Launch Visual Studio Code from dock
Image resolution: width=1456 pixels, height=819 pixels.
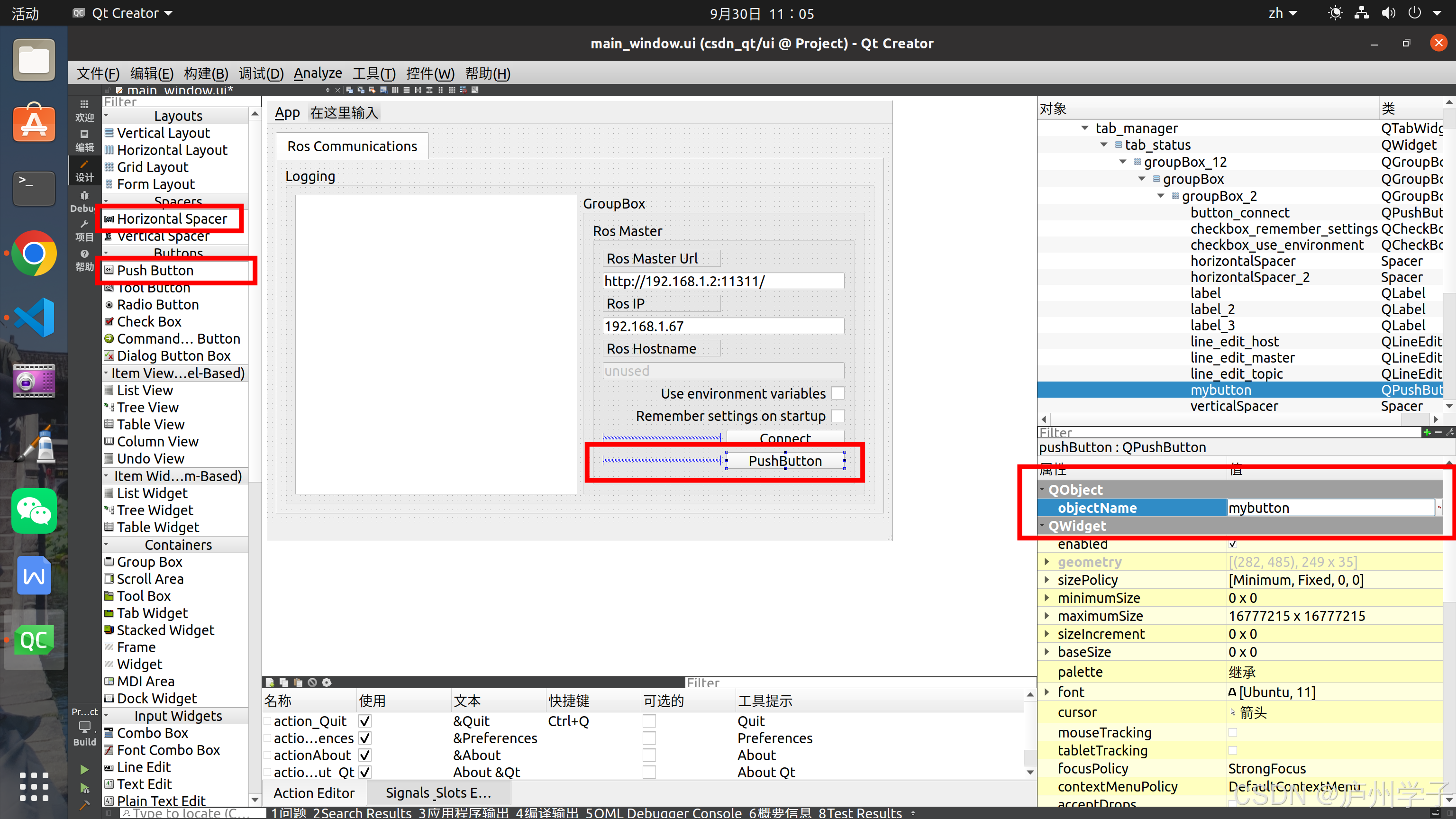click(x=34, y=317)
